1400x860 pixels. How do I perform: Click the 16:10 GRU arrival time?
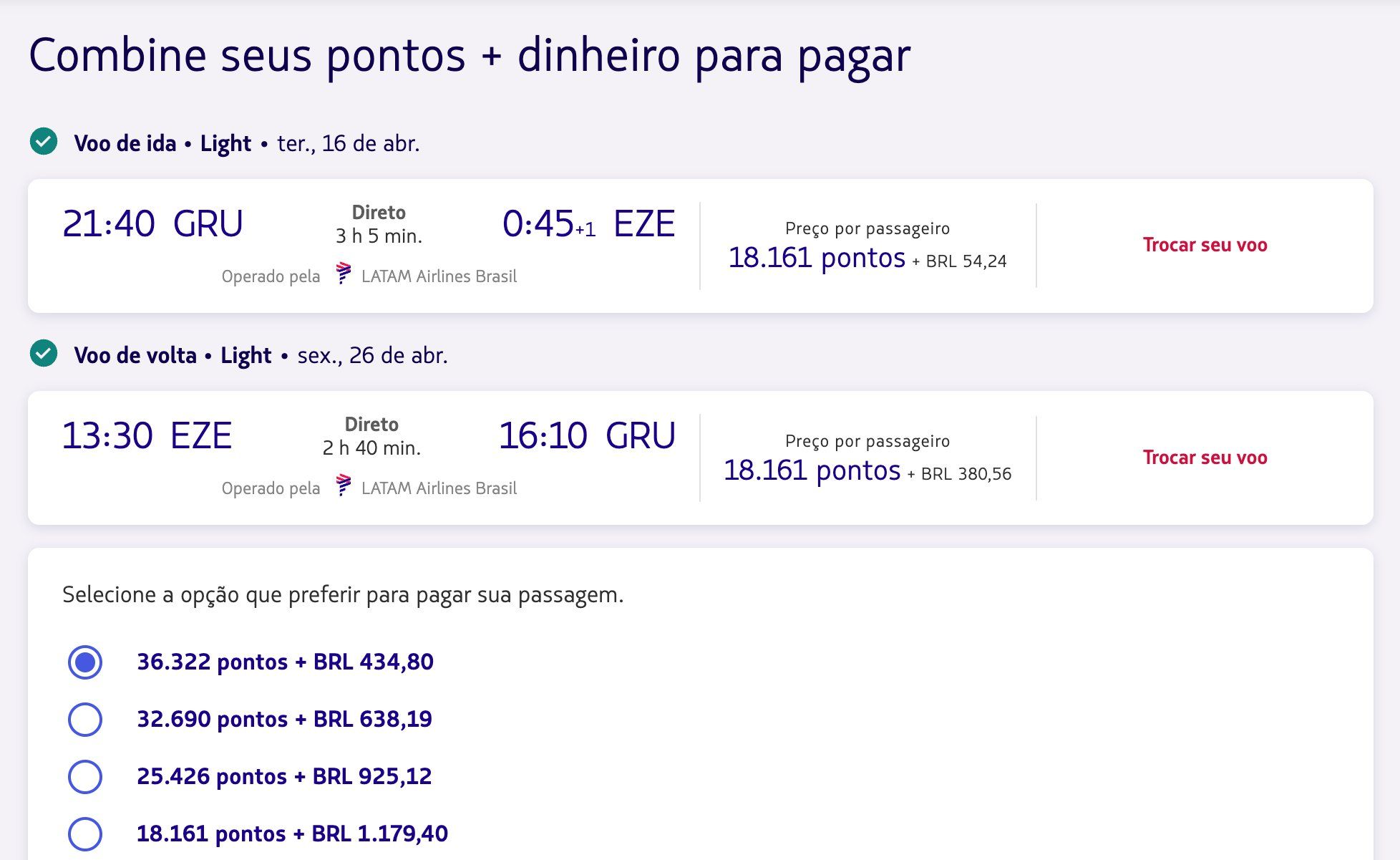coord(586,436)
